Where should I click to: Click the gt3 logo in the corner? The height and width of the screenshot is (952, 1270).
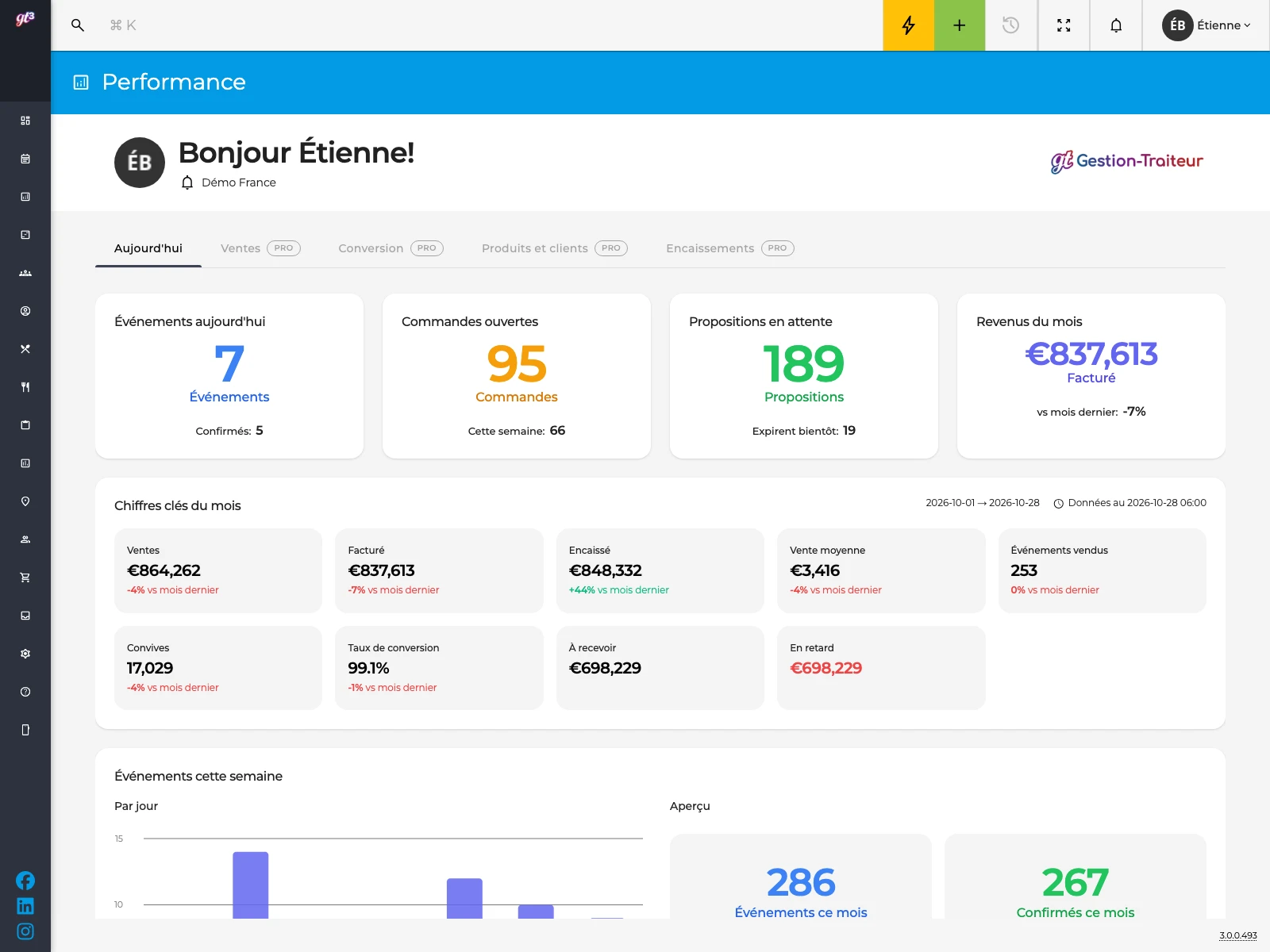[25, 18]
